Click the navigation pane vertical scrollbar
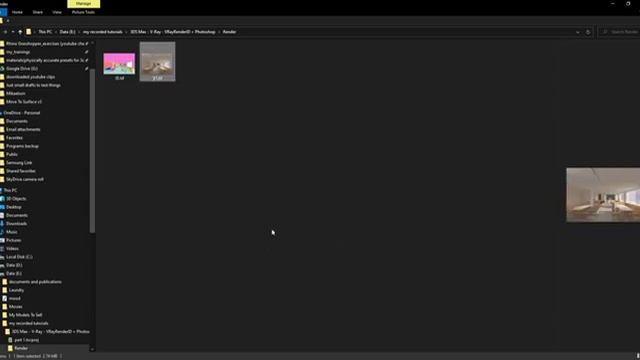The image size is (640, 360). (92, 151)
